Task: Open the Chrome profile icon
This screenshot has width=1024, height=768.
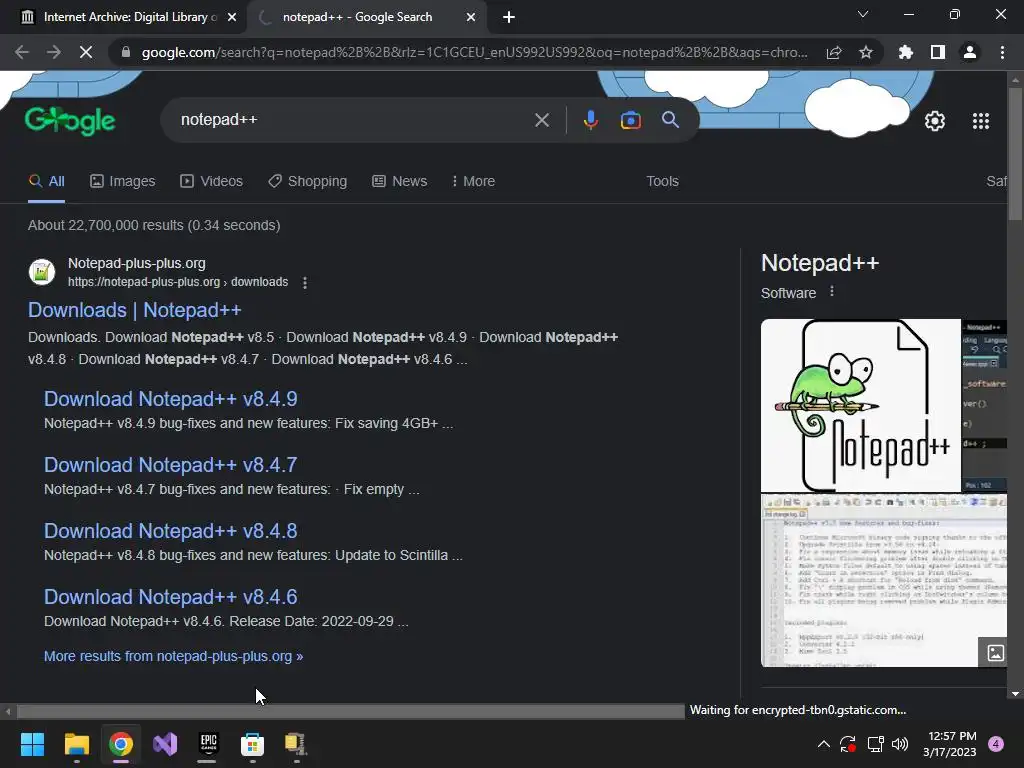Action: tap(970, 52)
